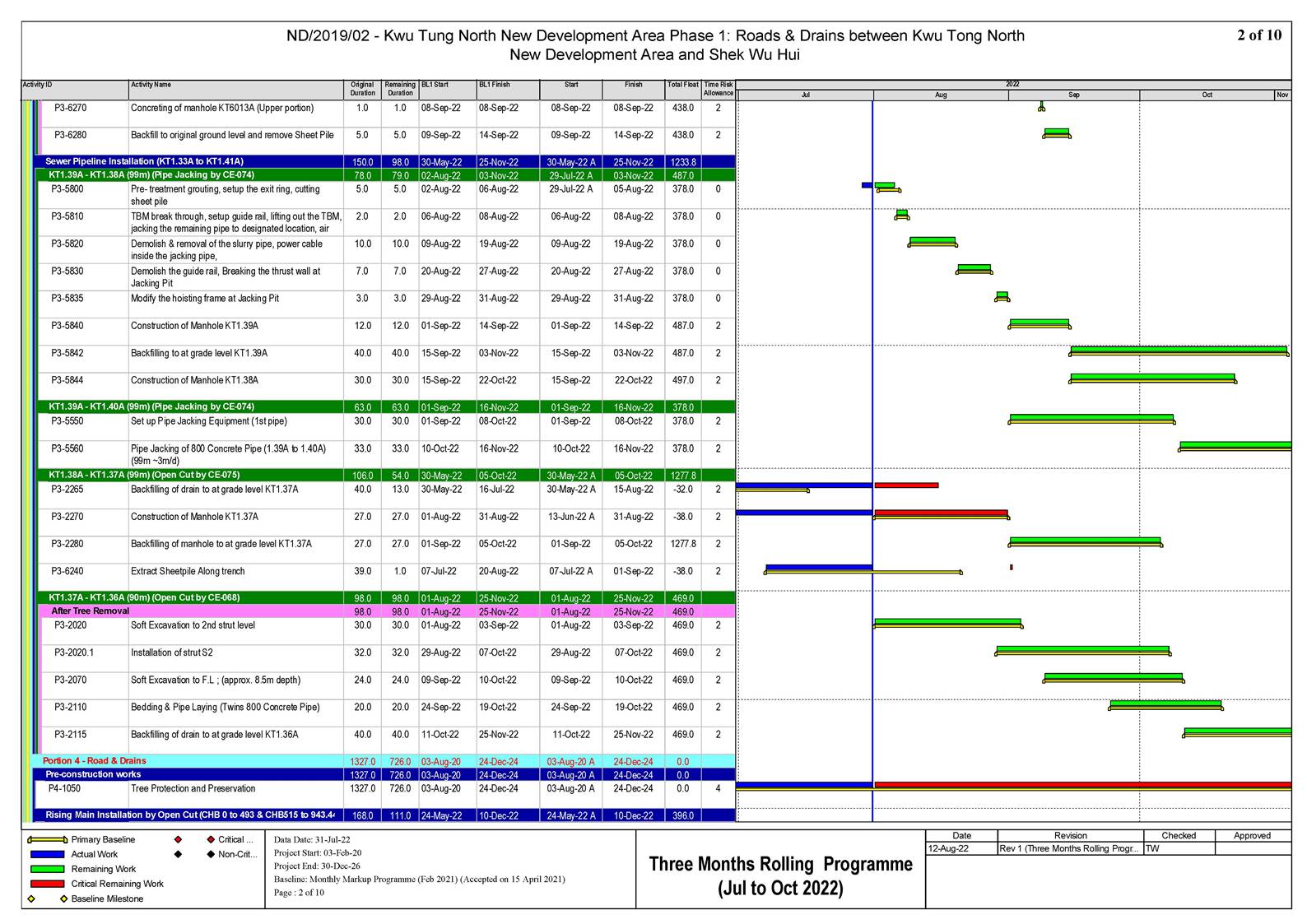Image resolution: width=1307 pixels, height=924 pixels.
Task: Click 'Bedding & Pipe Laying (Twins 800 Concrete Pipe)'
Action: (226, 708)
